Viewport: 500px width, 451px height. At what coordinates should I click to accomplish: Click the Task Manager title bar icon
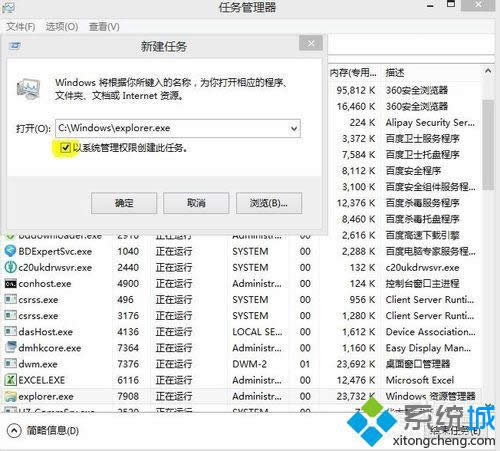pos(8,8)
